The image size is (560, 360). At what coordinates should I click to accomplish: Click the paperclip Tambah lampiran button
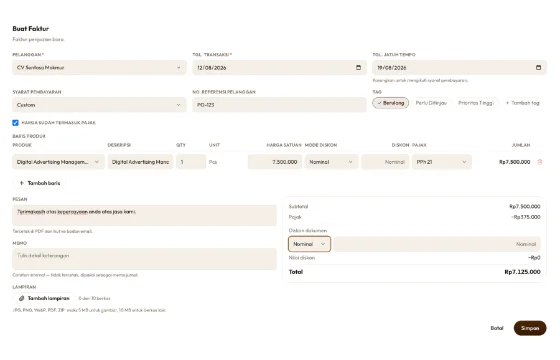tap(44, 298)
